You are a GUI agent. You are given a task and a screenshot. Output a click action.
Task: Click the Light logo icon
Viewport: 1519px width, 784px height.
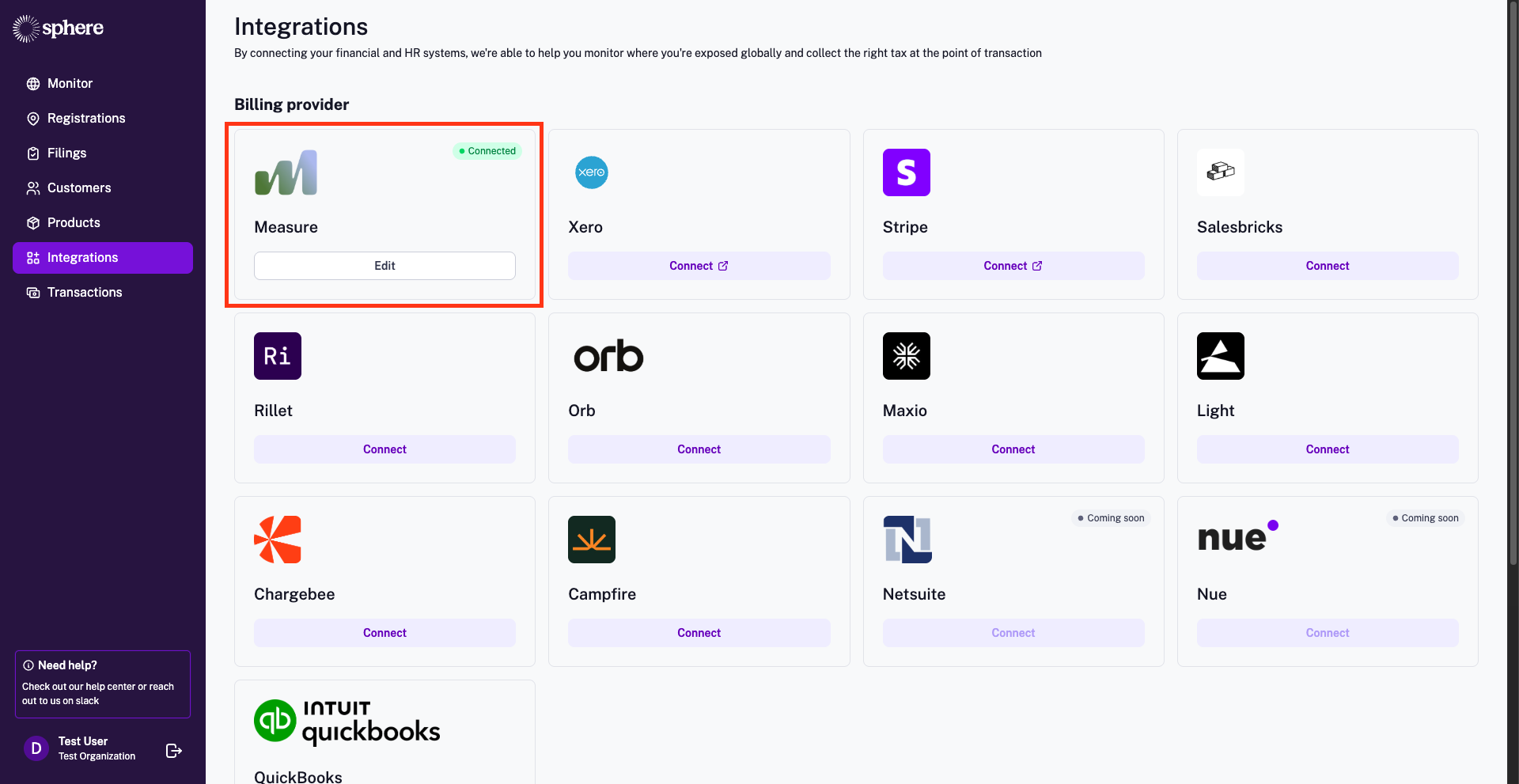1220,356
